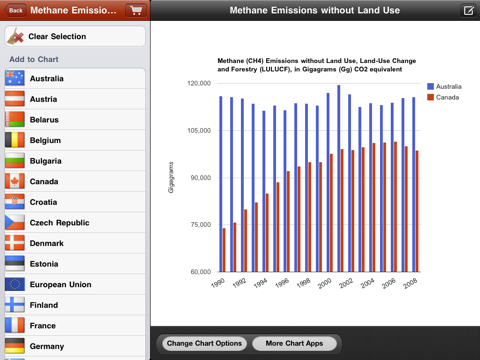Select the Denmark flag icon

click(15, 243)
